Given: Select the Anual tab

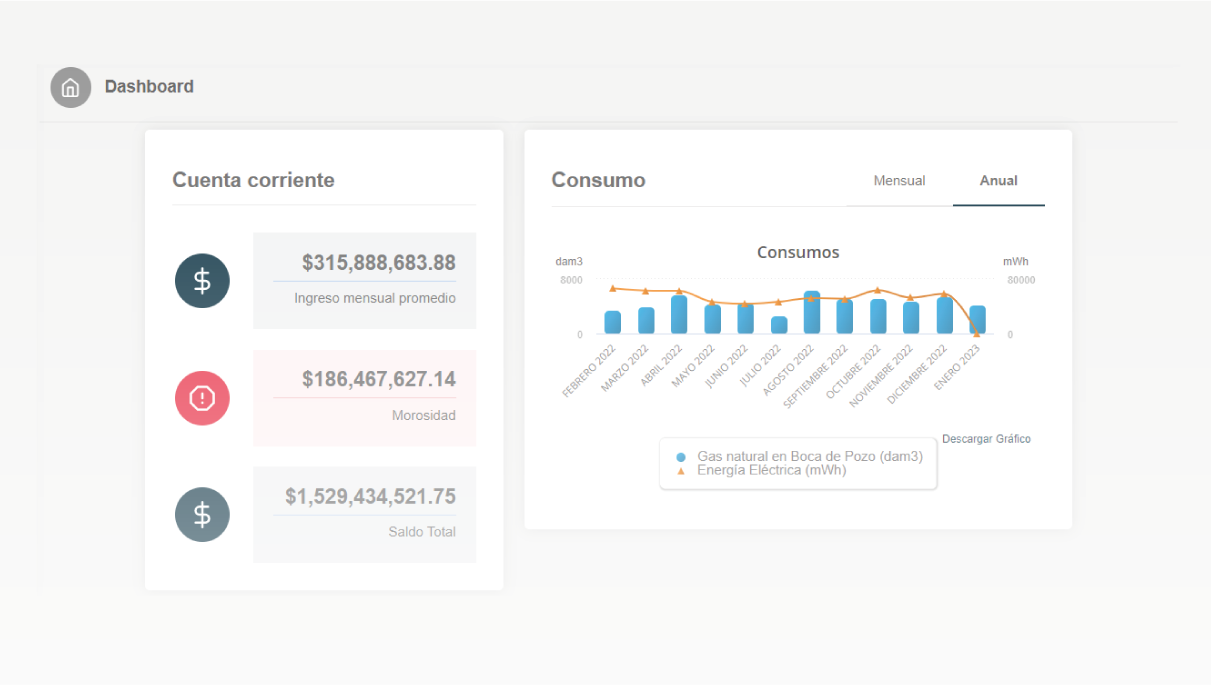Looking at the screenshot, I should pyautogui.click(x=998, y=181).
